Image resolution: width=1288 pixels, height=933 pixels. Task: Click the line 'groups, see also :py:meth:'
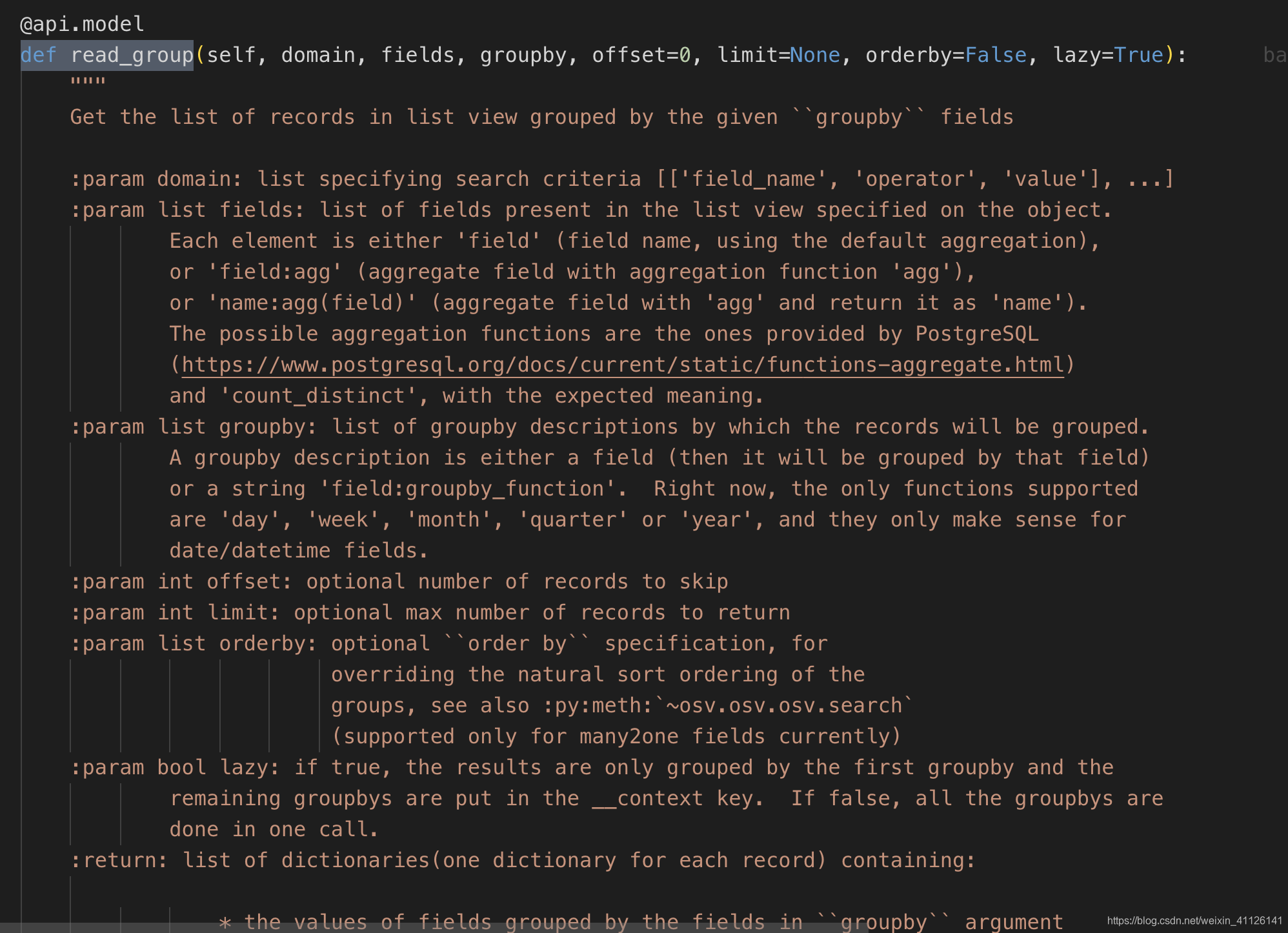(623, 706)
